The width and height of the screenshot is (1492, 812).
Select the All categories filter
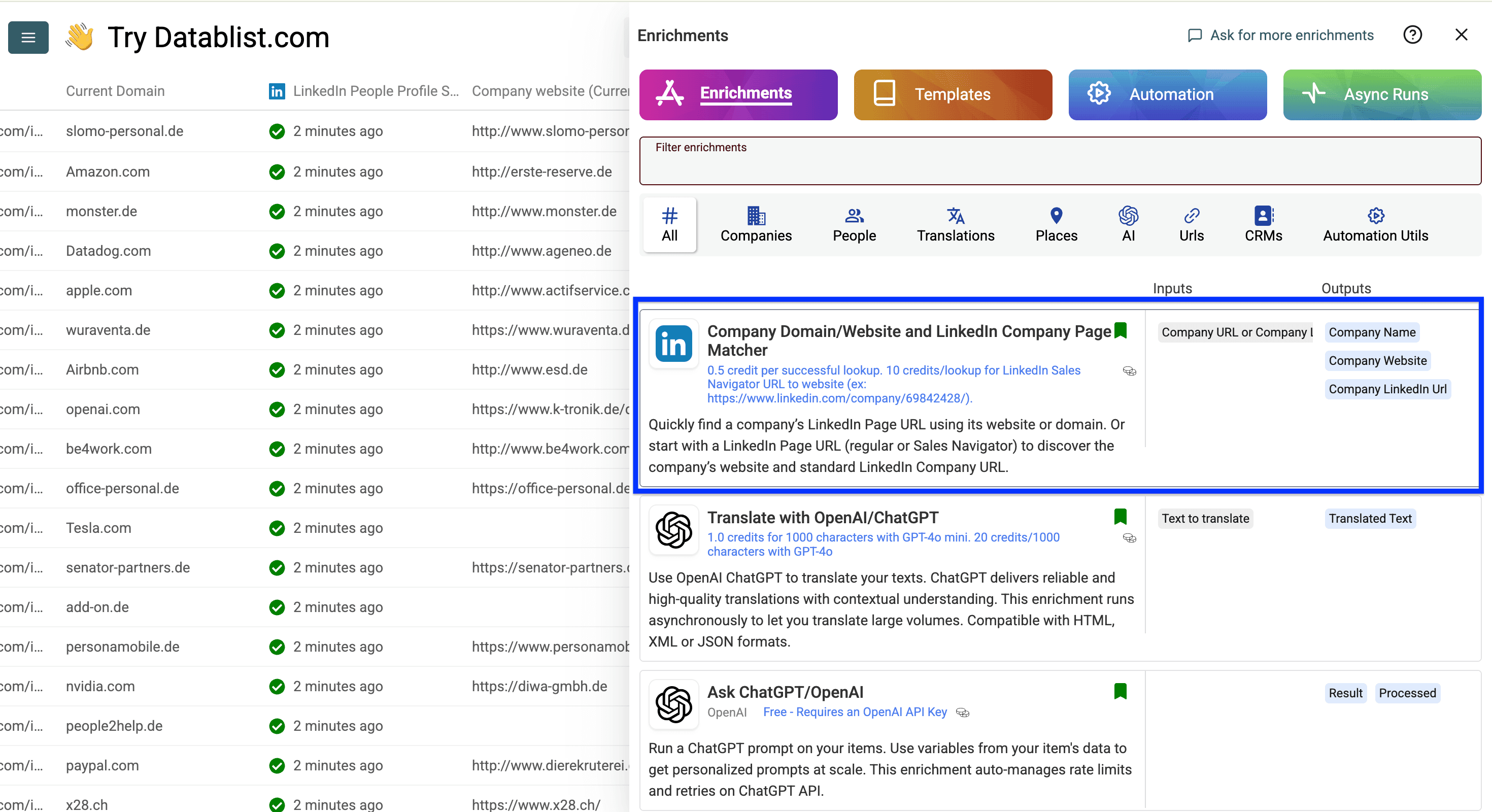pyautogui.click(x=669, y=225)
